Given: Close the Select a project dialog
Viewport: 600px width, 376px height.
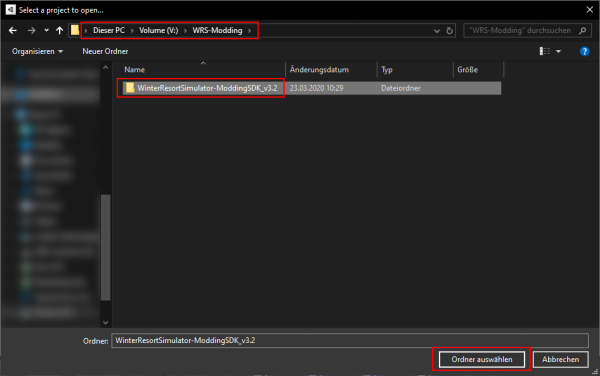Looking at the screenshot, I should [x=590, y=10].
